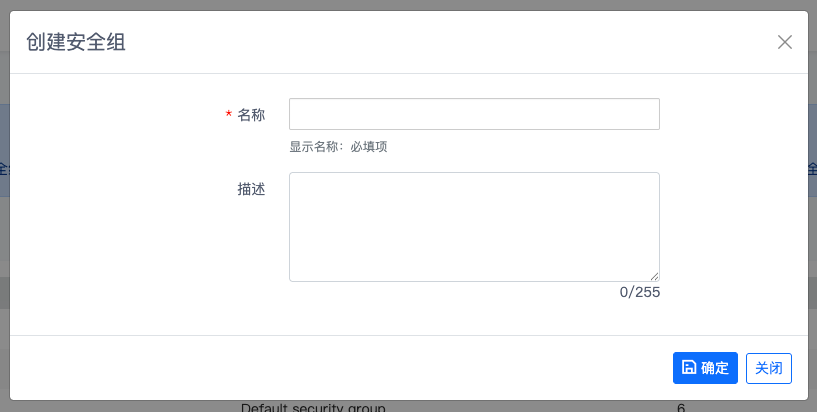The width and height of the screenshot is (817, 412).
Task: Grab the description textarea resize handle
Action: click(654, 276)
